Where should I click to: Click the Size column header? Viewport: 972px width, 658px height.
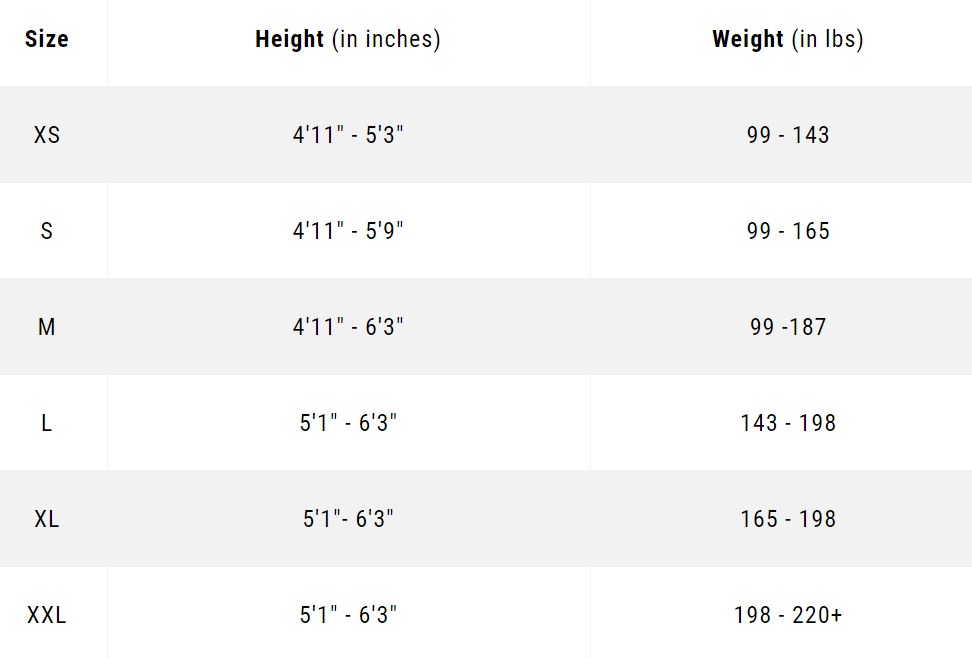tap(47, 40)
